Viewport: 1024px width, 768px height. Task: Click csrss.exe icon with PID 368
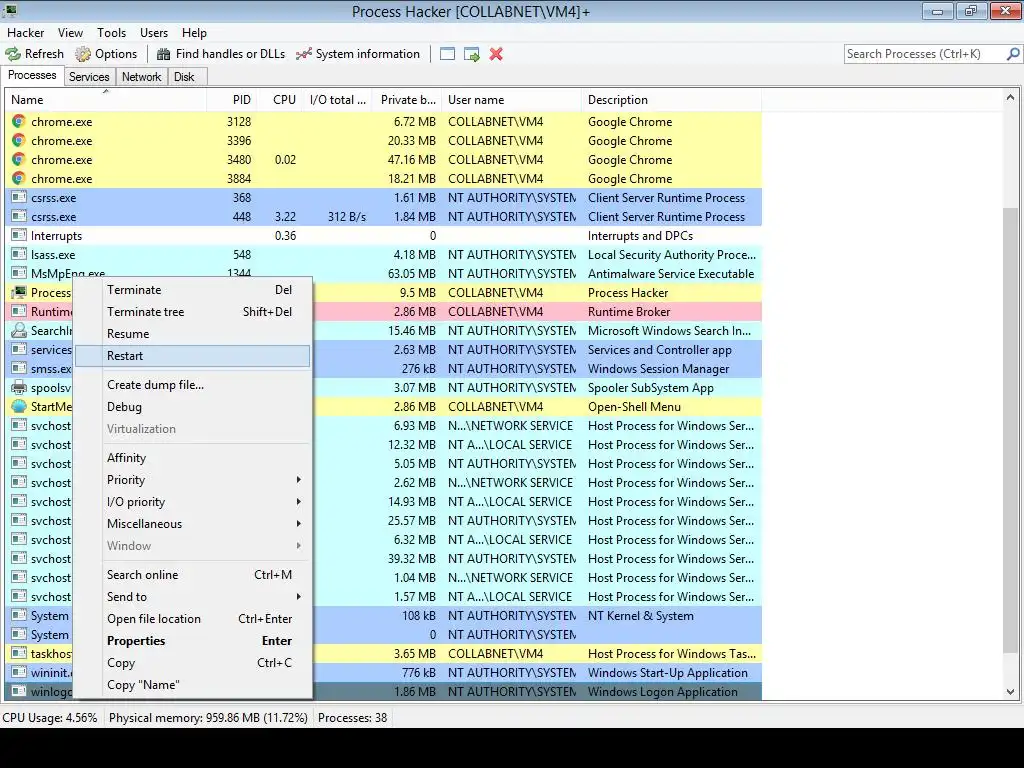click(19, 197)
